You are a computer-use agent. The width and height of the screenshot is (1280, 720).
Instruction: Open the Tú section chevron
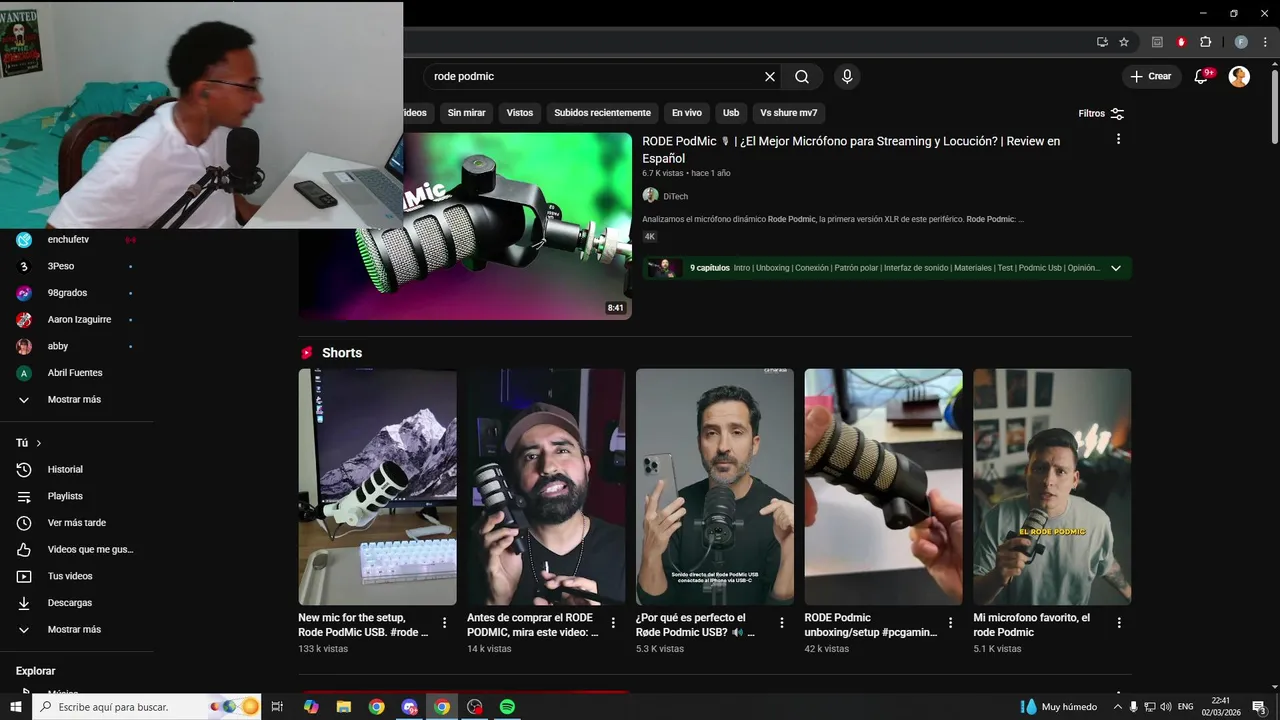point(39,443)
